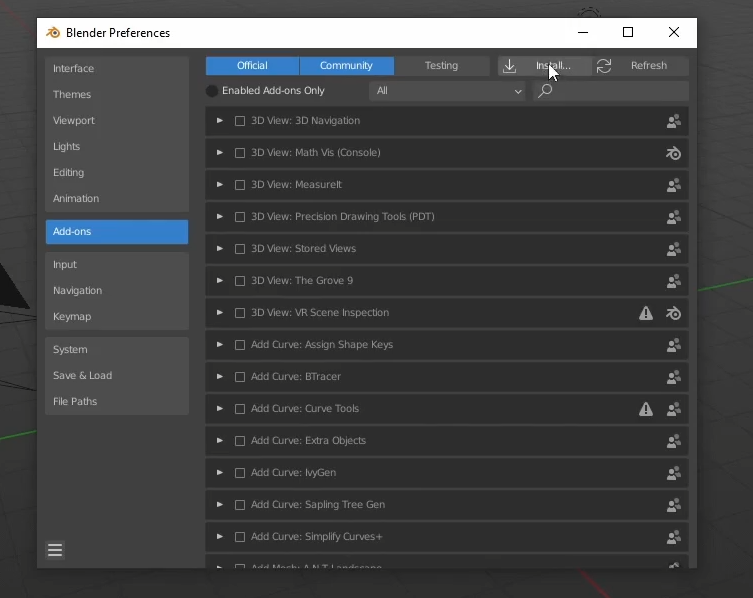This screenshot has height=598, width=753.
Task: Expand the Simplify Curves+ add-on details
Action: point(219,537)
